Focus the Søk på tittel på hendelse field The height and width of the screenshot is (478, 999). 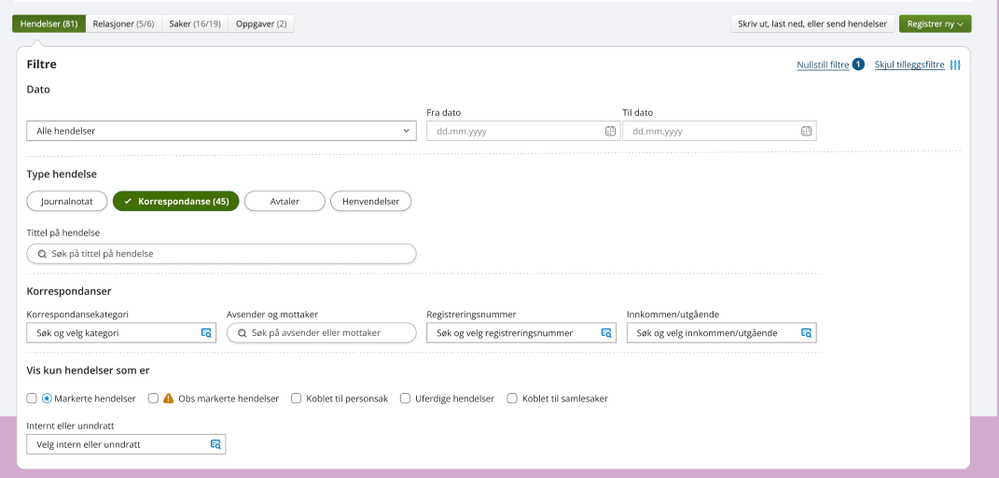pos(221,254)
